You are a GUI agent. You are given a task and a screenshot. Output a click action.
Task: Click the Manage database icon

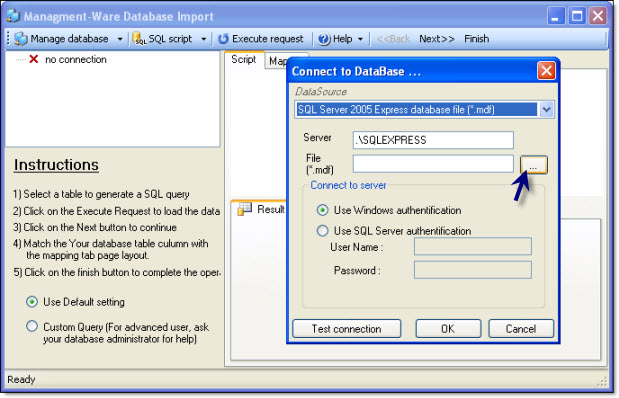coord(21,39)
